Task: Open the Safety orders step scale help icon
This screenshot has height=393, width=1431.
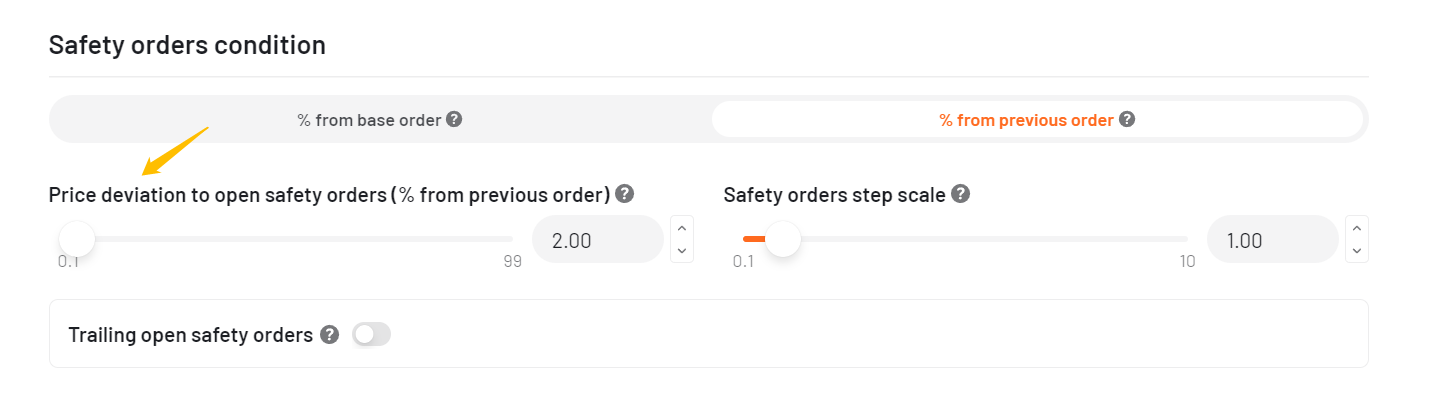Action: coord(960,194)
